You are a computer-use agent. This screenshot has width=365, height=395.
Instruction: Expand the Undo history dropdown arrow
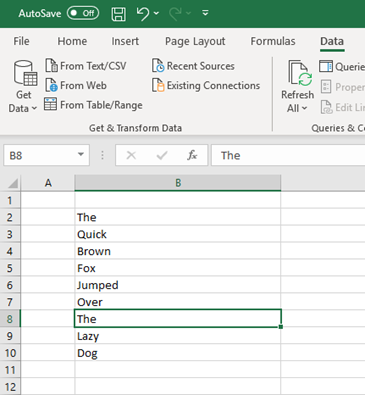[x=156, y=13]
